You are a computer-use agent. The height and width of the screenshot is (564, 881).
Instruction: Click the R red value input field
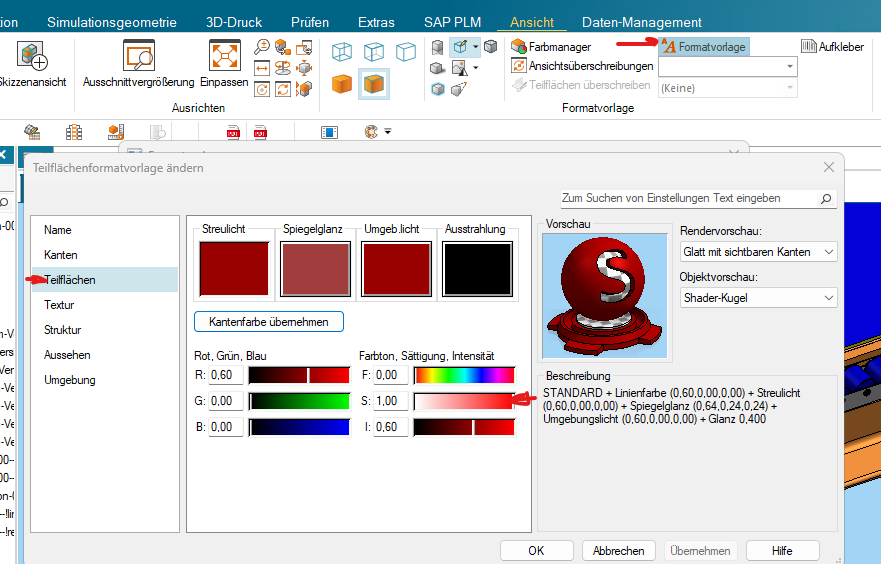click(226, 375)
